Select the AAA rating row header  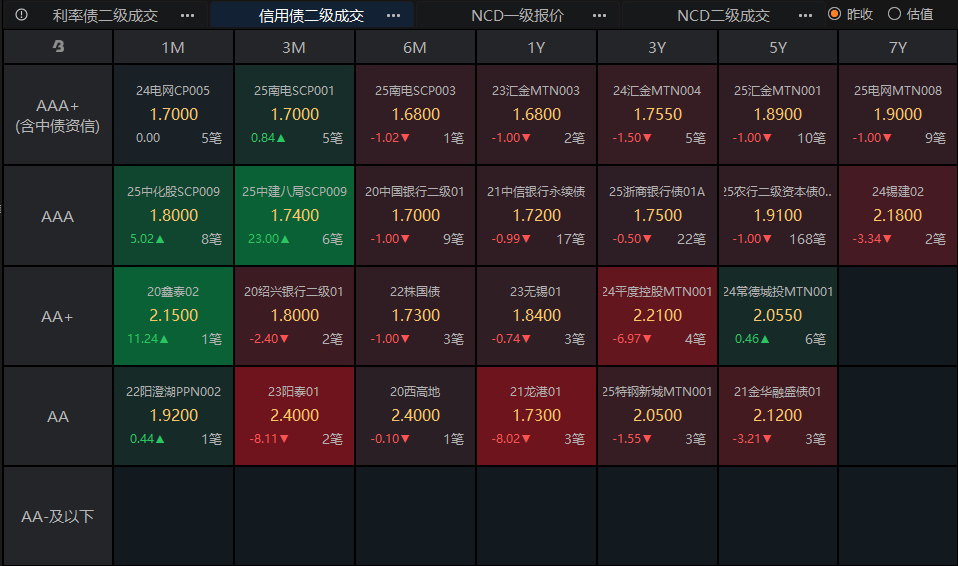57,216
